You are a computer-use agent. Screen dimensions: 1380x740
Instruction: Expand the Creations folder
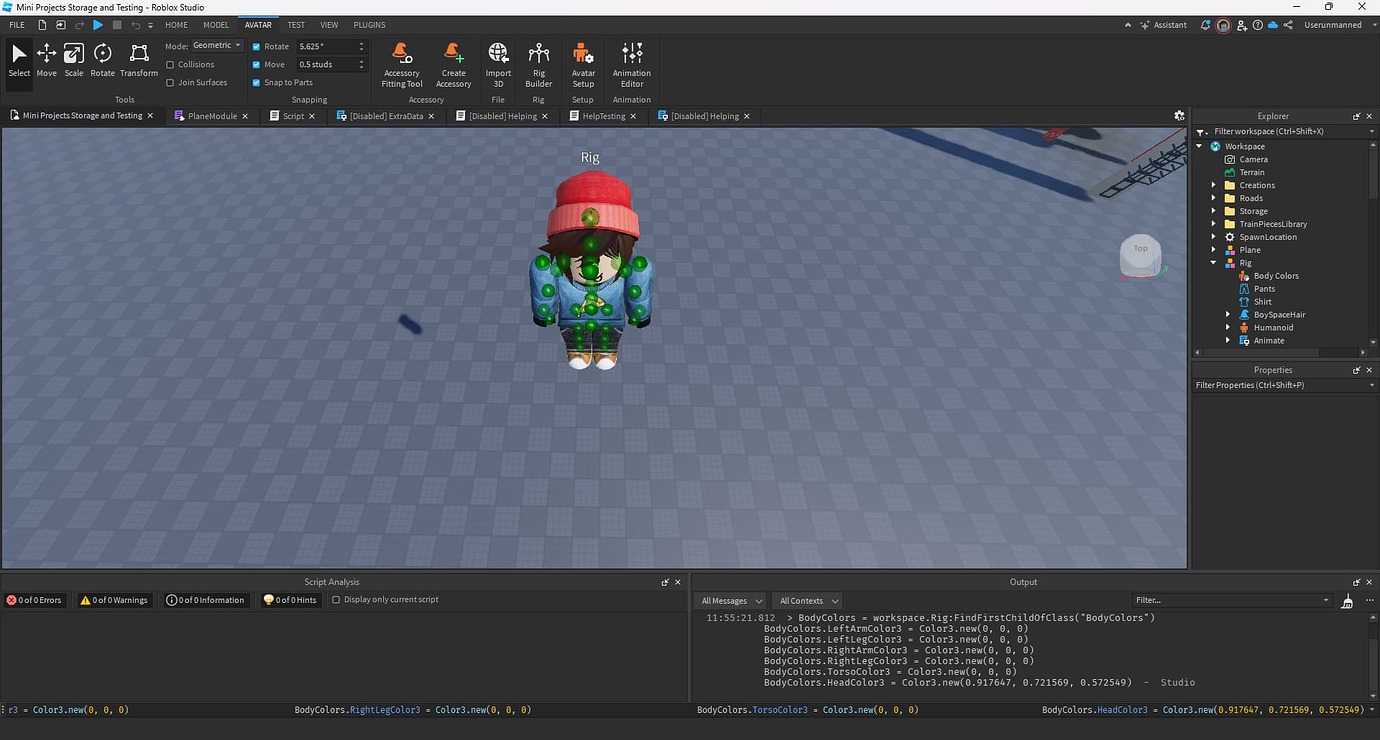(x=1214, y=185)
